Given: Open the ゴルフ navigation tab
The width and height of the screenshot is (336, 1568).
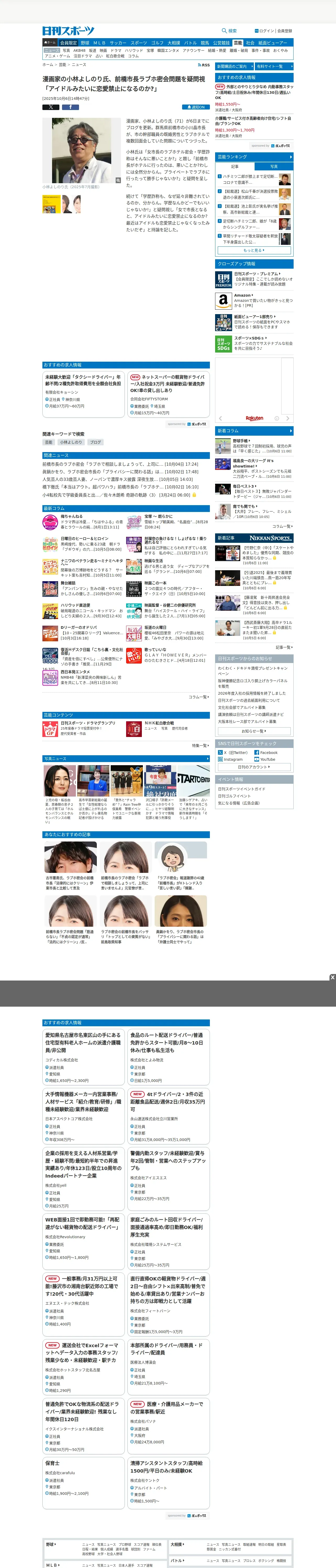Looking at the screenshot, I should click(157, 43).
